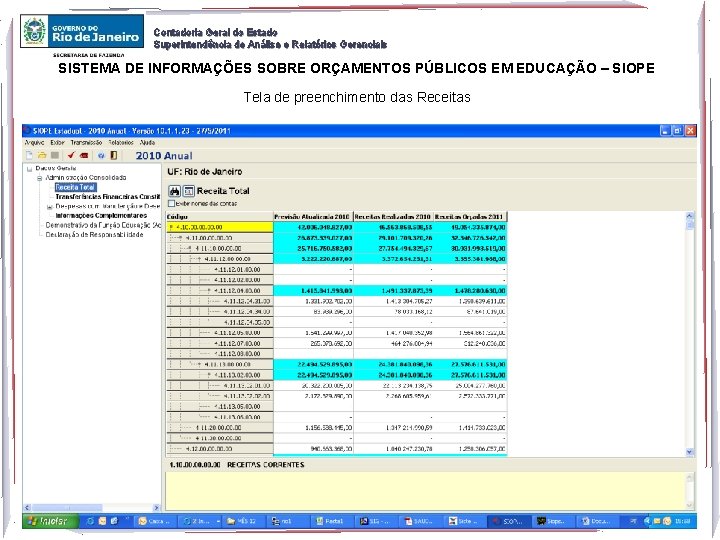720x540 pixels.
Task: Select Receita Total in the tree
Action: [75, 187]
